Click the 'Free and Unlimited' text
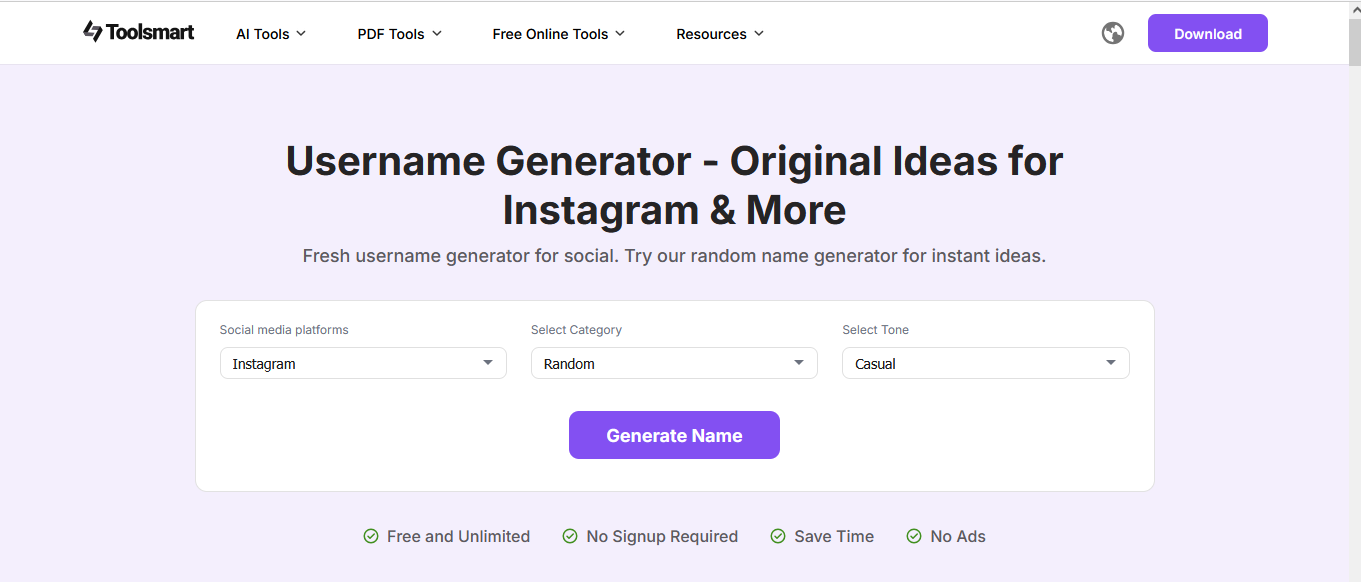 point(458,537)
